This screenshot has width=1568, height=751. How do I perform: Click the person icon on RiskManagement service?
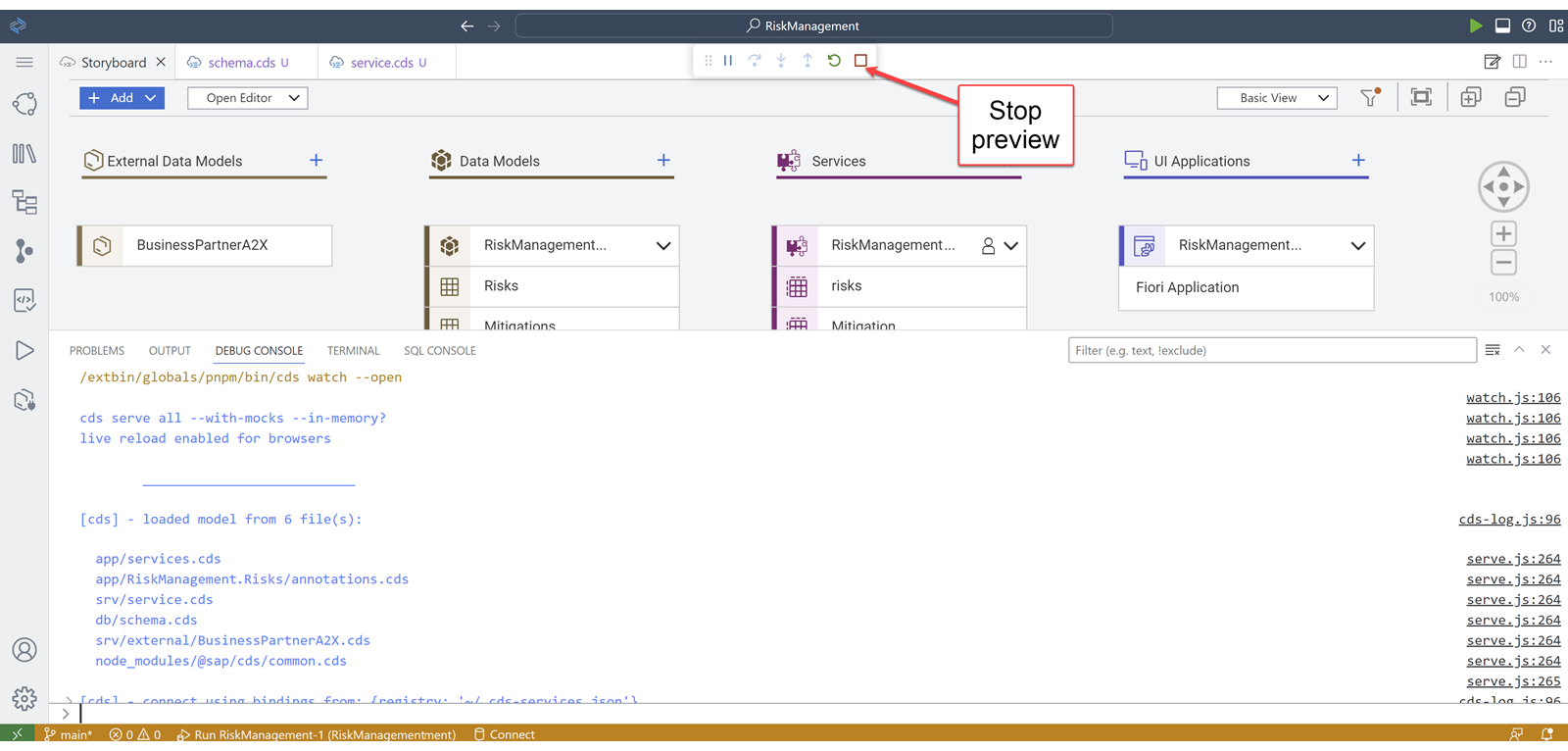point(988,246)
